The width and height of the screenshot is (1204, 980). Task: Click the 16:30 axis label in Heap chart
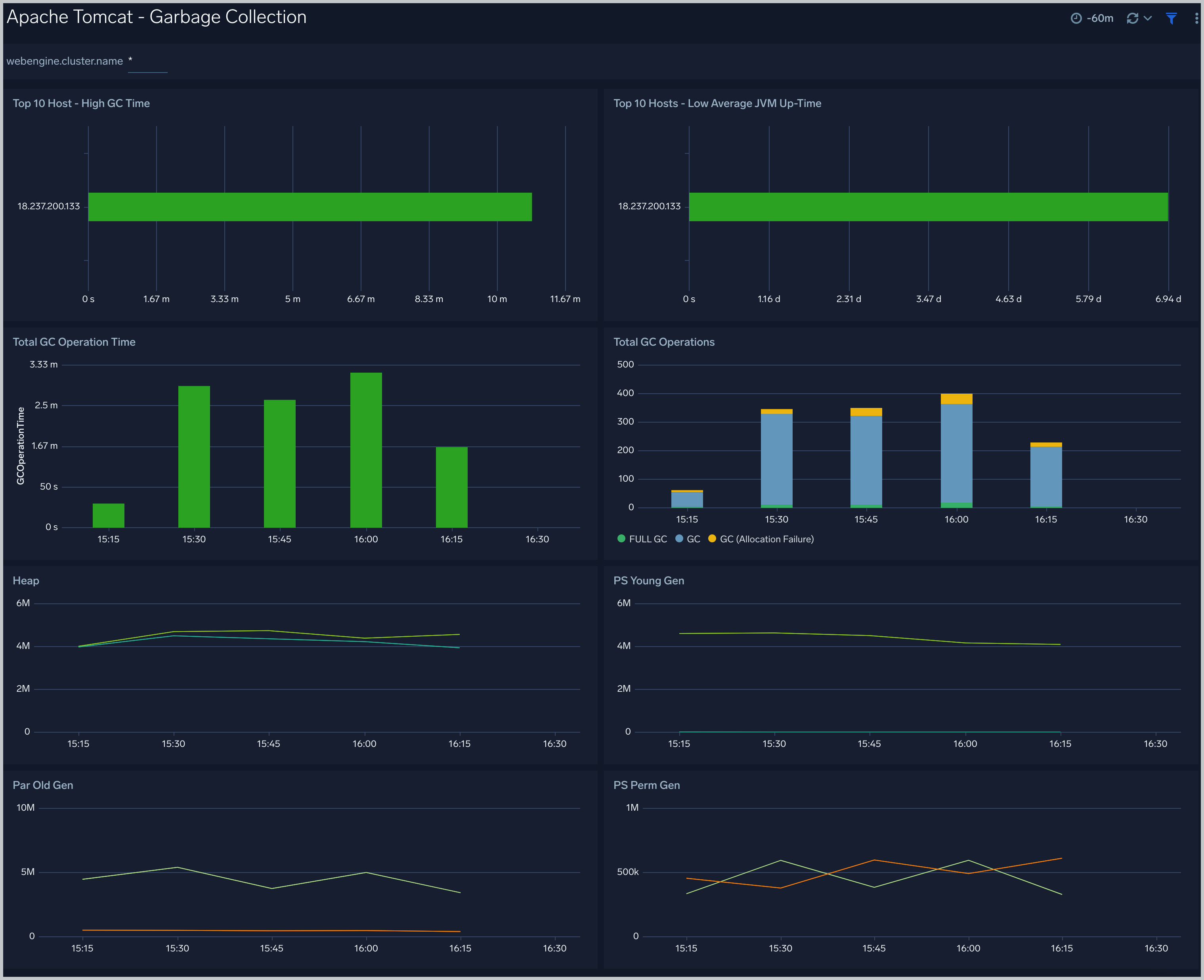coord(554,744)
